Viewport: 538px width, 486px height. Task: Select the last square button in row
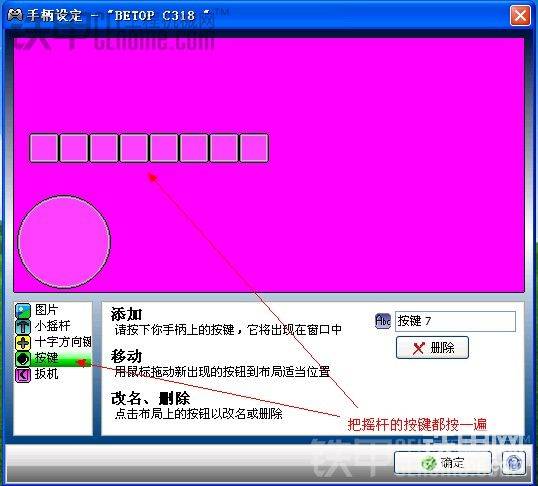point(254,148)
